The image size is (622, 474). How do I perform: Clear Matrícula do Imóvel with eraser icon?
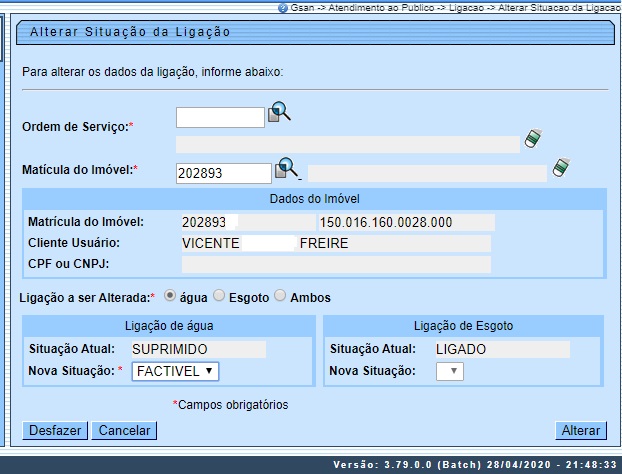coord(560,167)
